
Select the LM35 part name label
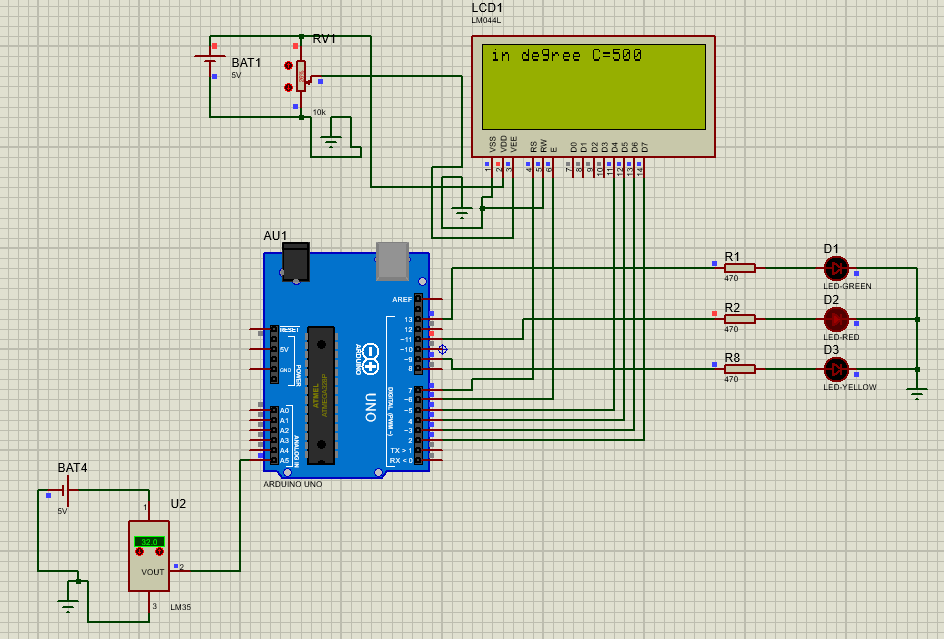(181, 607)
